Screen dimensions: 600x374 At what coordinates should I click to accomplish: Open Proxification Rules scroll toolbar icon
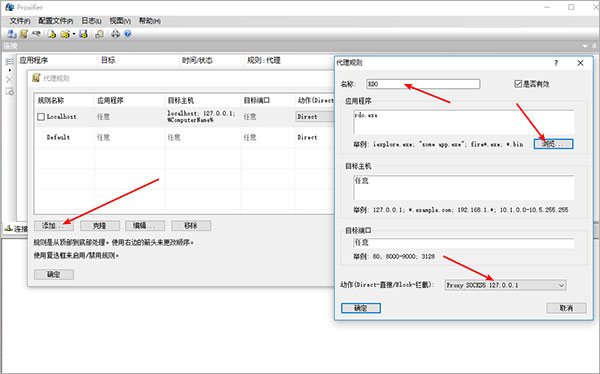click(x=24, y=34)
